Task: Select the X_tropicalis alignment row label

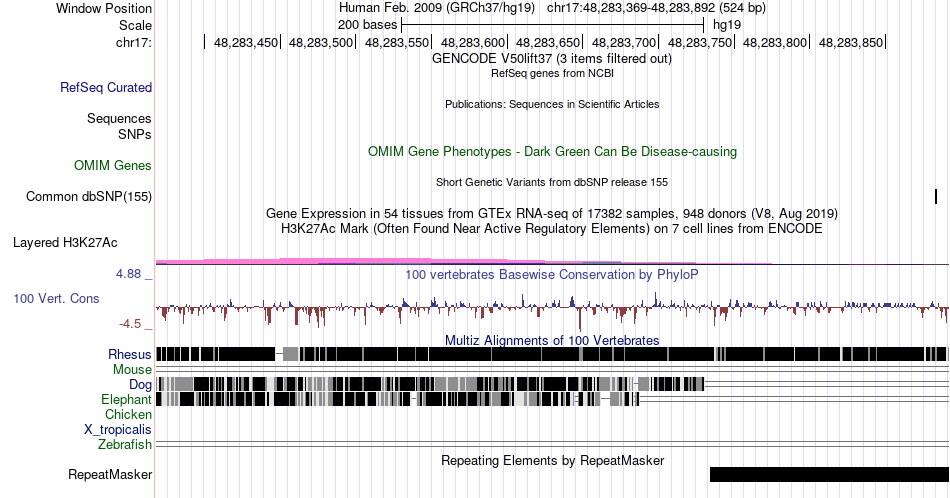Action: coord(118,430)
